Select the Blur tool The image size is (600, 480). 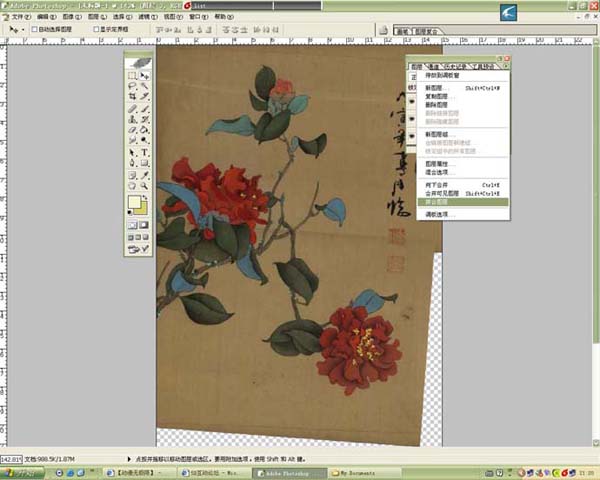pyautogui.click(x=133, y=140)
